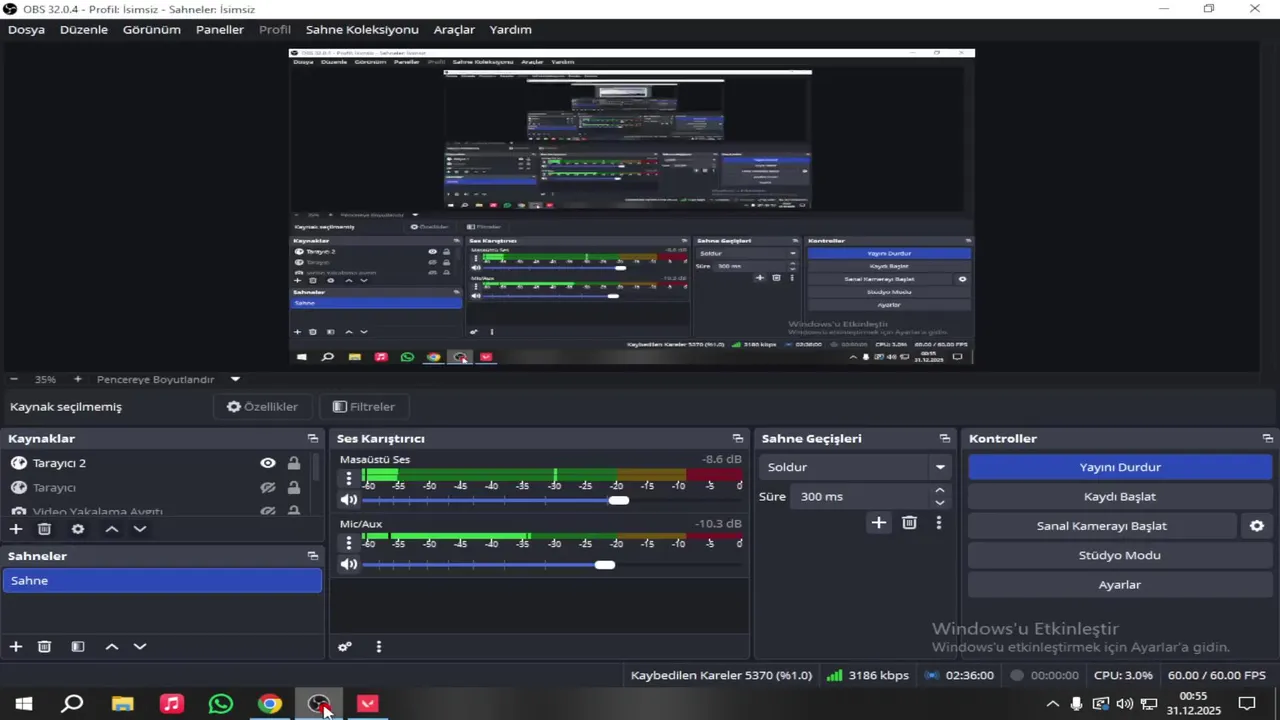Add a new scene with the Sahneler plus icon
The width and height of the screenshot is (1280, 720).
(16, 647)
